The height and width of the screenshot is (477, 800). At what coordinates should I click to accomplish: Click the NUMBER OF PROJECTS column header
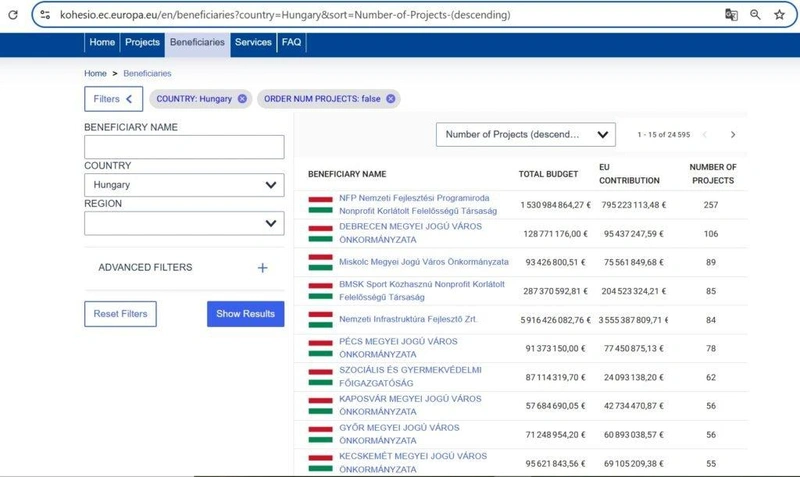[x=713, y=173]
